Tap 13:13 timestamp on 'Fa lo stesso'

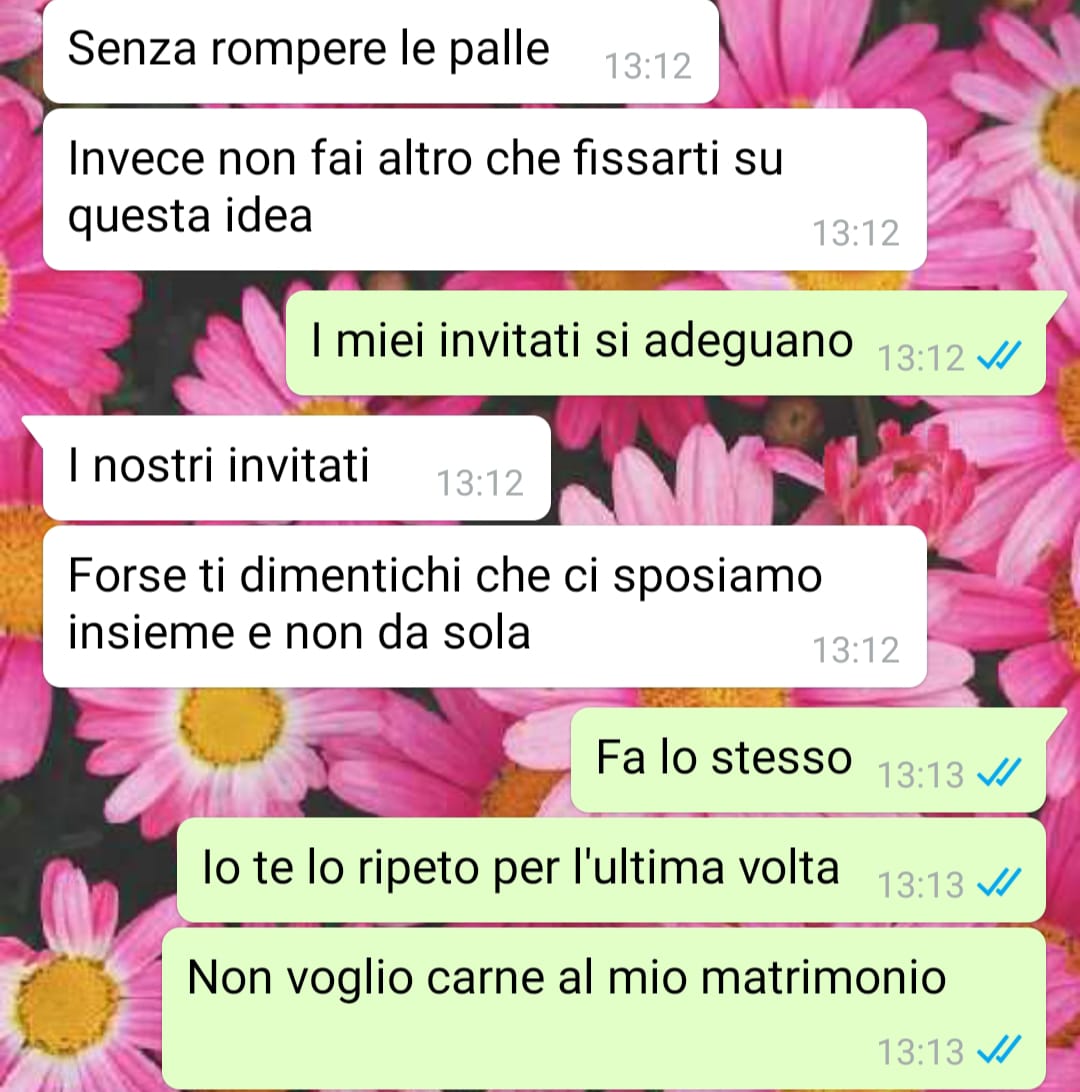[x=921, y=775]
